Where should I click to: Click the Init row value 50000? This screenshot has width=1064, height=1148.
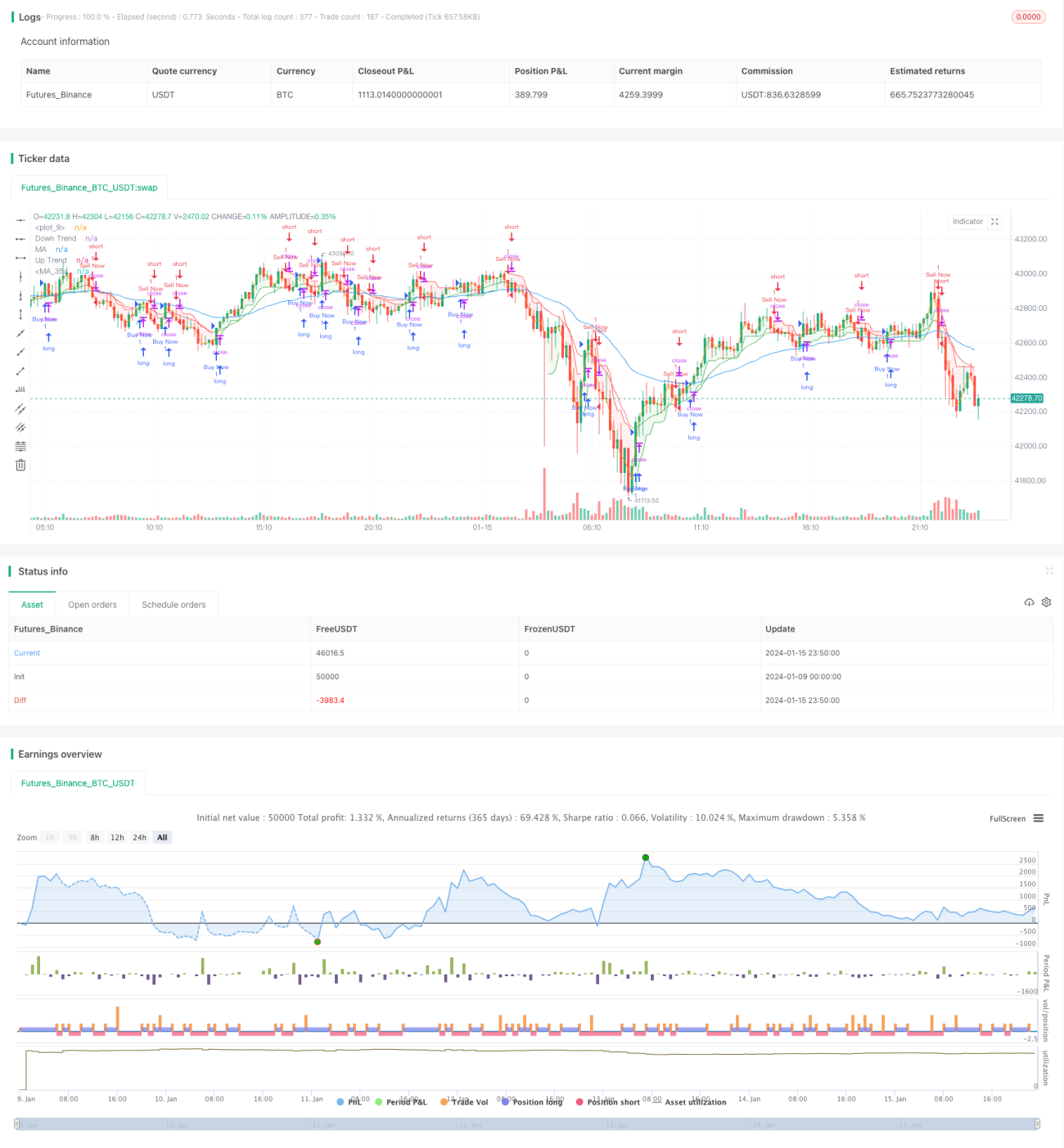pos(327,677)
